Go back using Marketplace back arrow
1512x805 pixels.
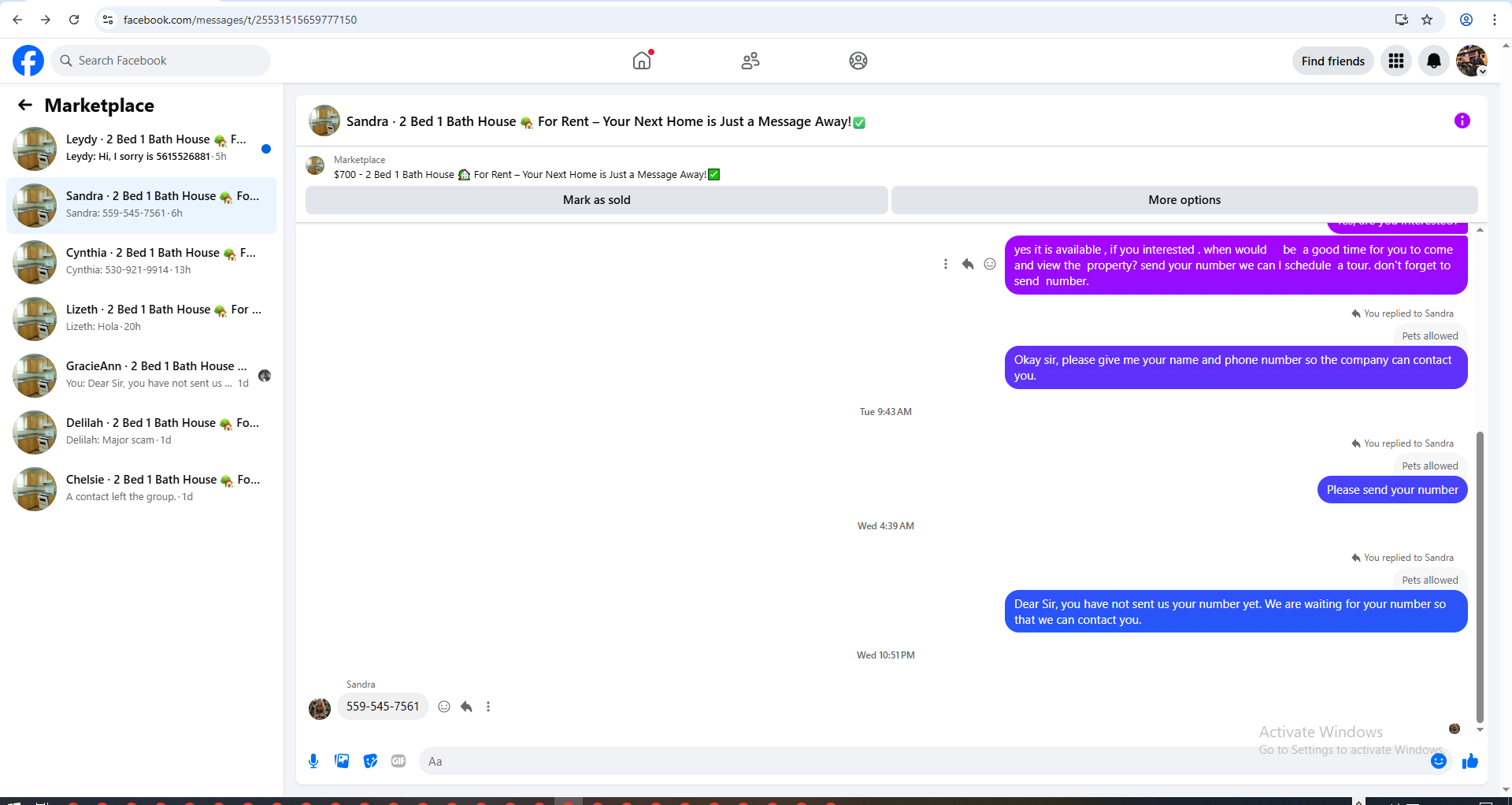coord(25,105)
